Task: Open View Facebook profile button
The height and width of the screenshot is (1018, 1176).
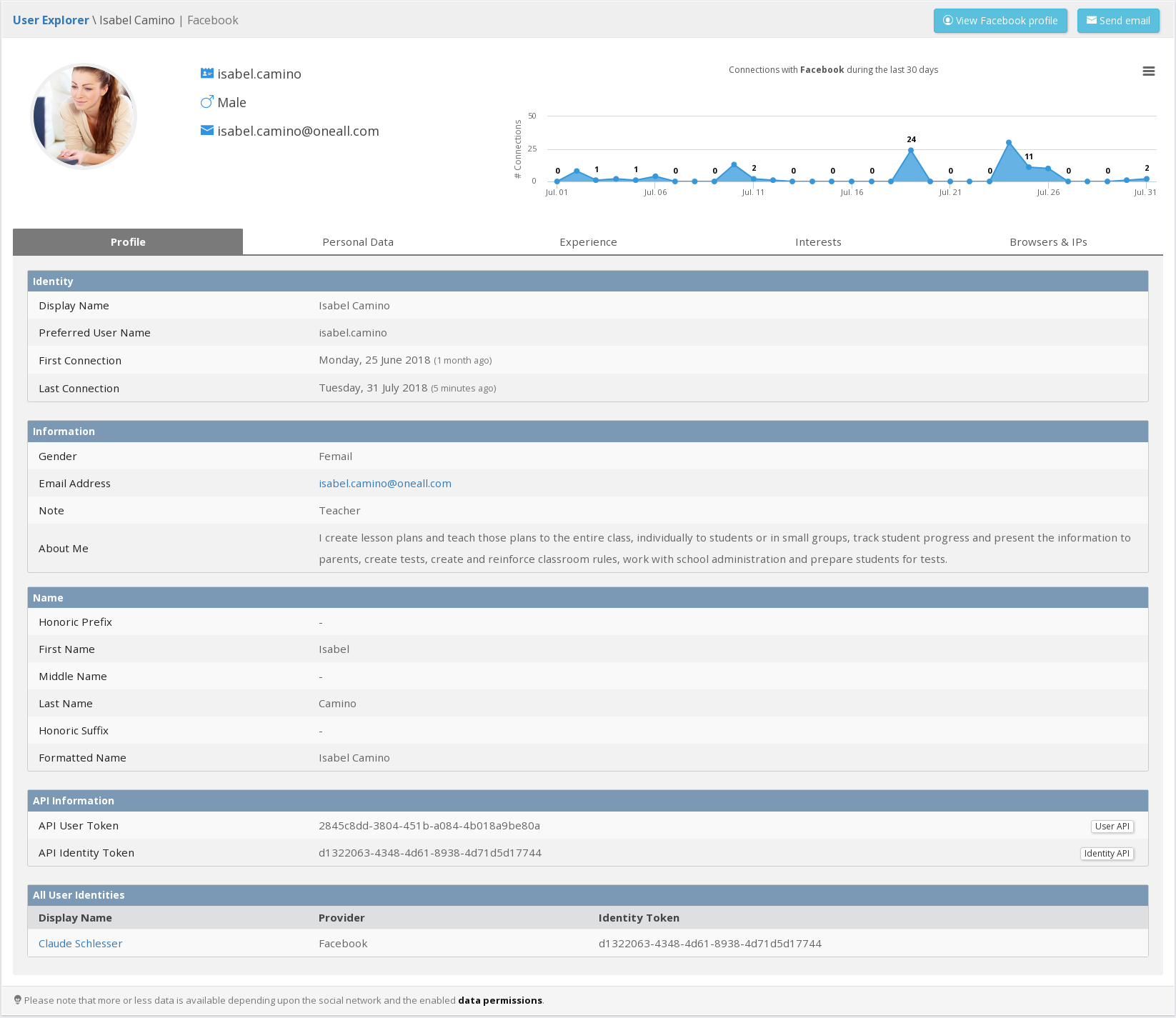Action: [x=1000, y=21]
